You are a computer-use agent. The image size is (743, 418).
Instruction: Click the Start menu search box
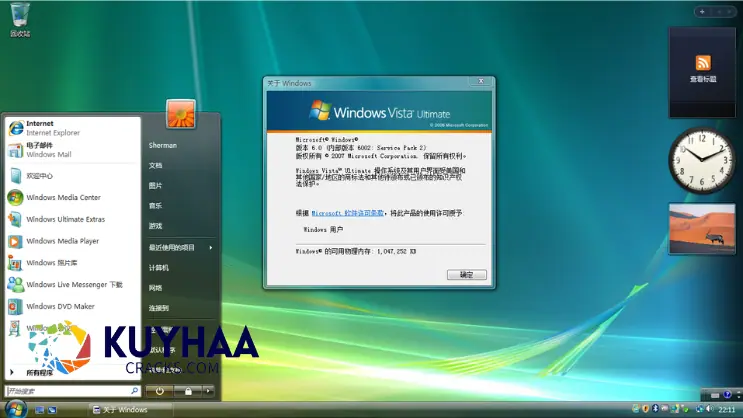tap(70, 391)
